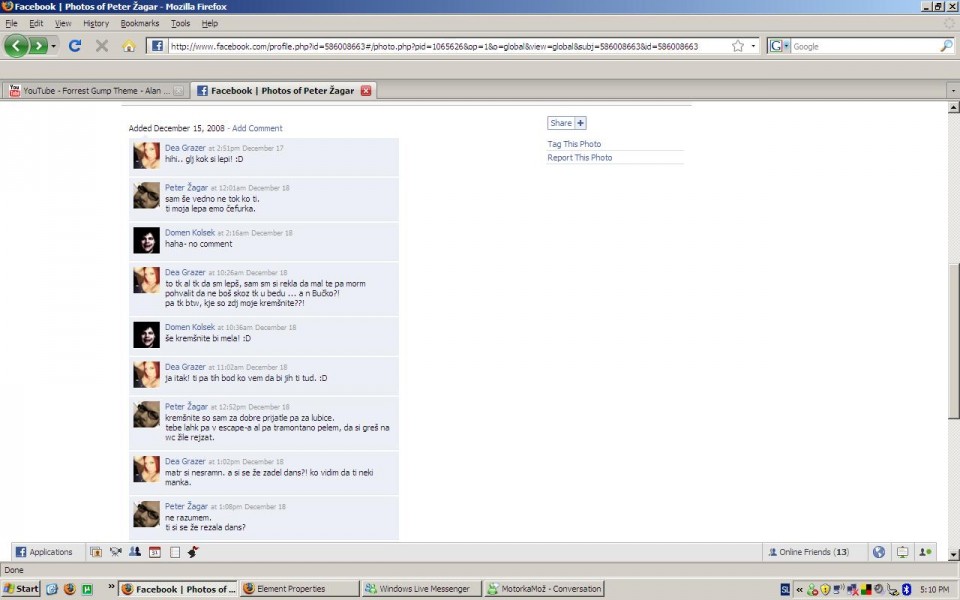Viewport: 960px width, 600px height.
Task: Expand the Quick Launch overflow chevron
Action: [111, 587]
